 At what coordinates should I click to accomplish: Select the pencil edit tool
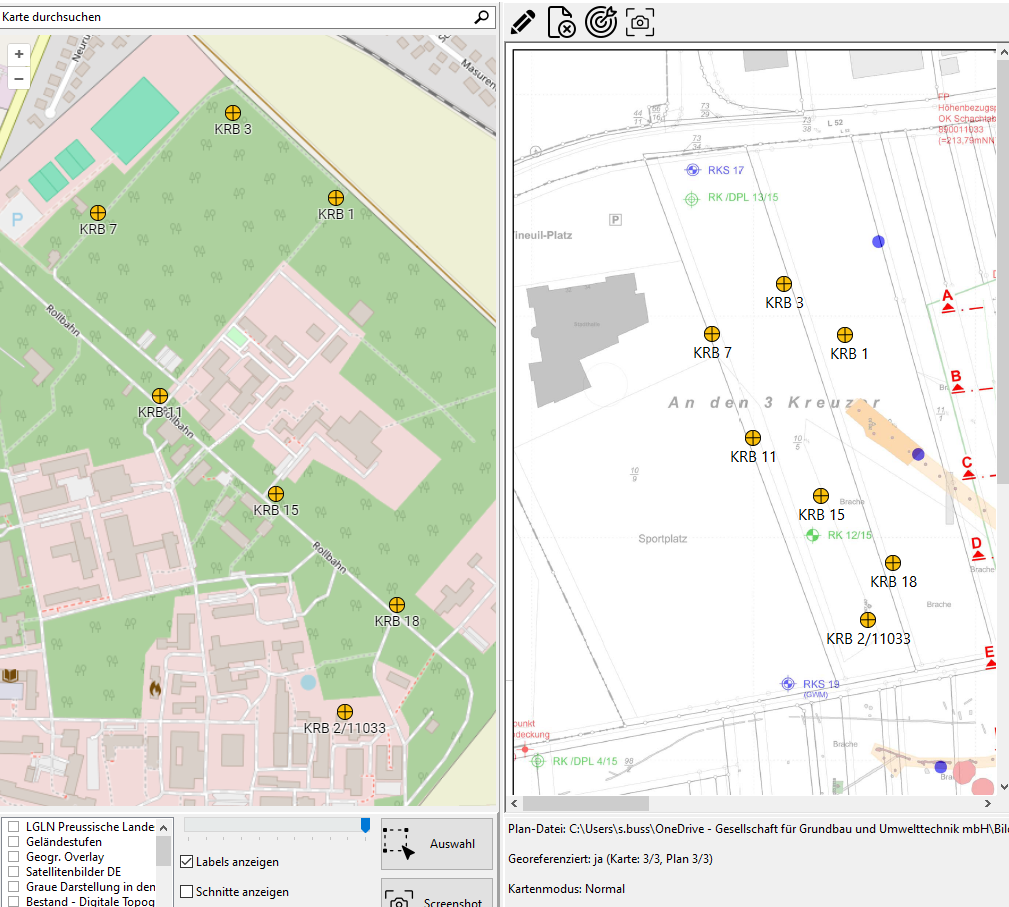coord(523,21)
